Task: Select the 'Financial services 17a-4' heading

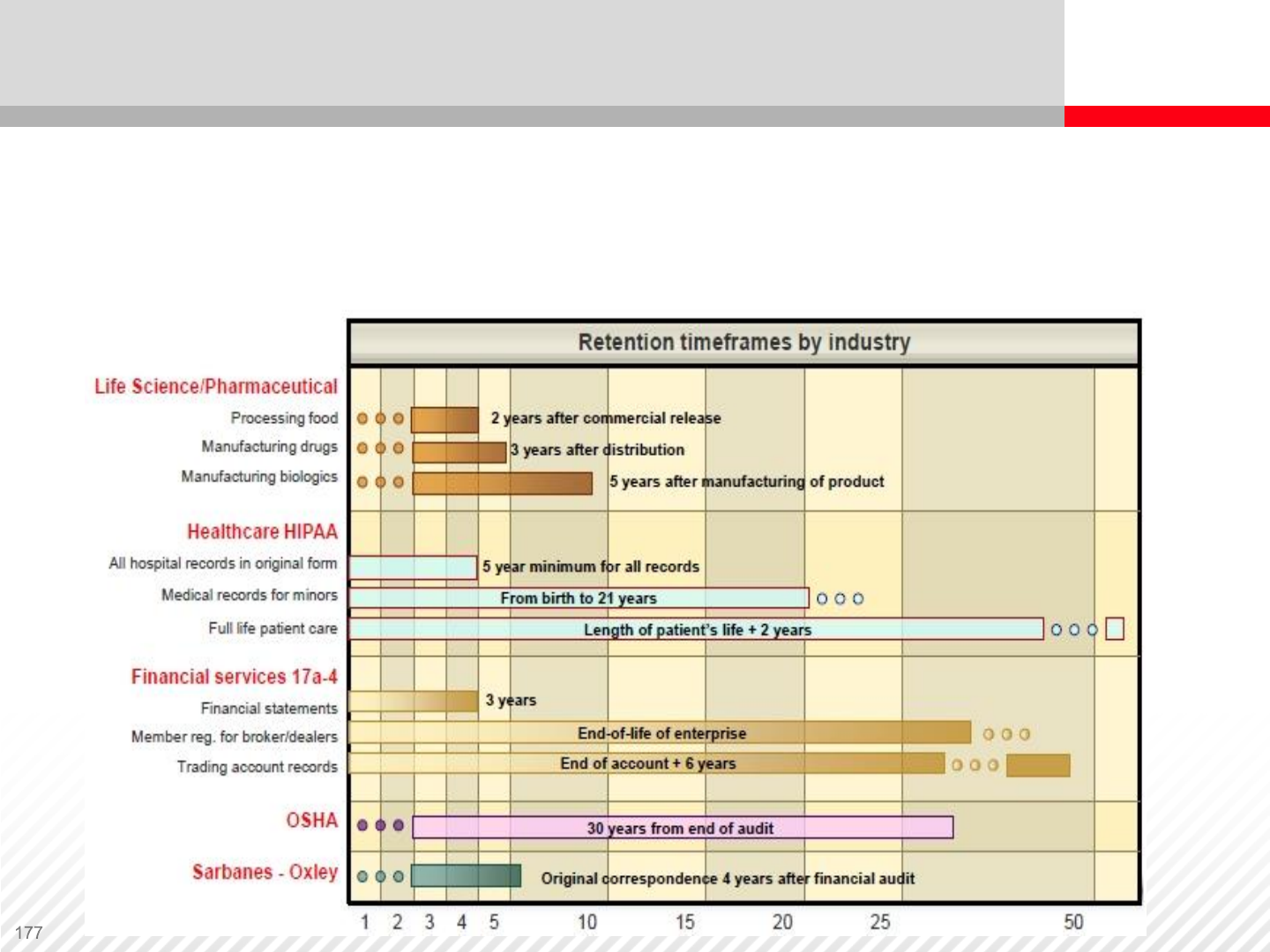Action: [235, 677]
